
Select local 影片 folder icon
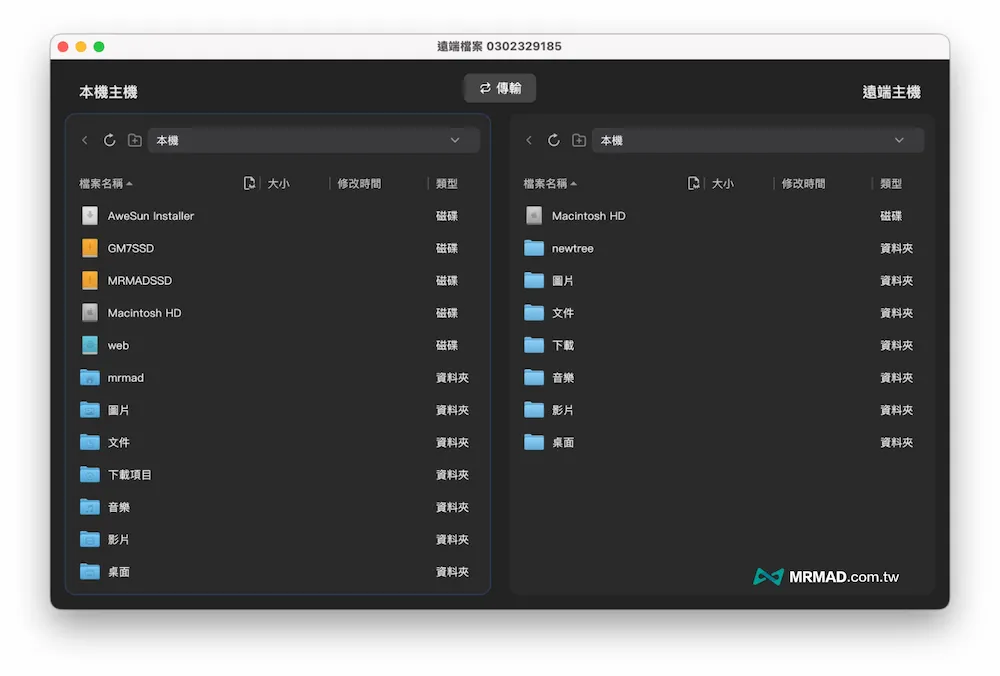pos(90,540)
